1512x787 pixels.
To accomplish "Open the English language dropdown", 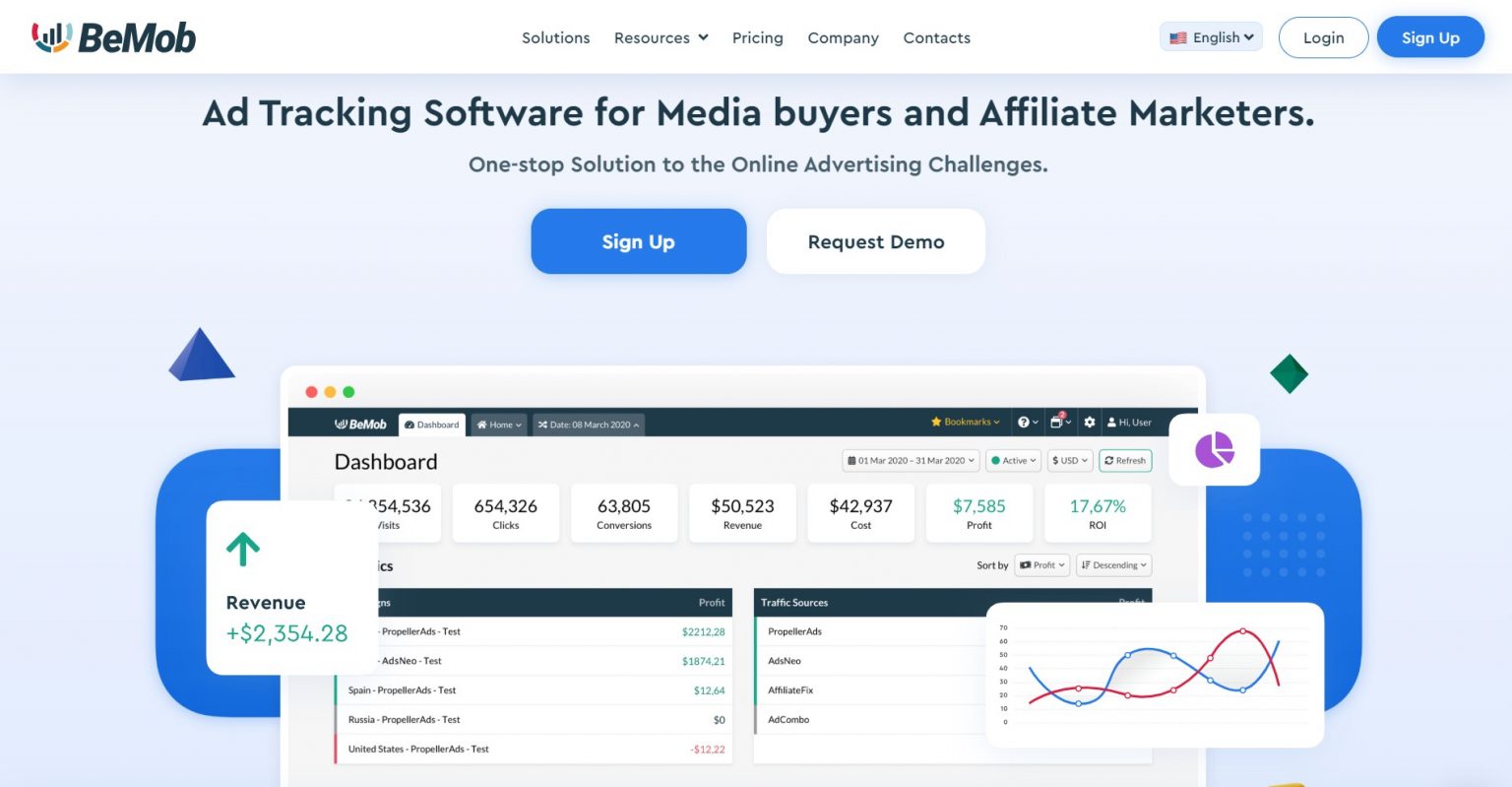I will coord(1211,36).
